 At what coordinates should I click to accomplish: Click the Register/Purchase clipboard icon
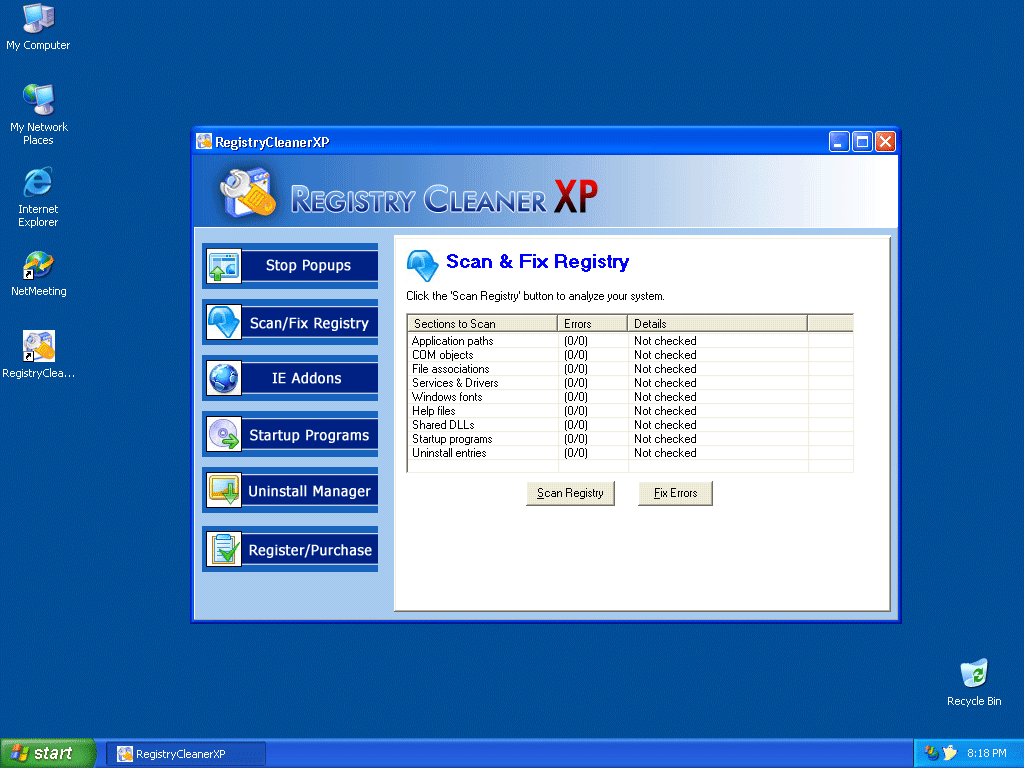pyautogui.click(x=224, y=549)
